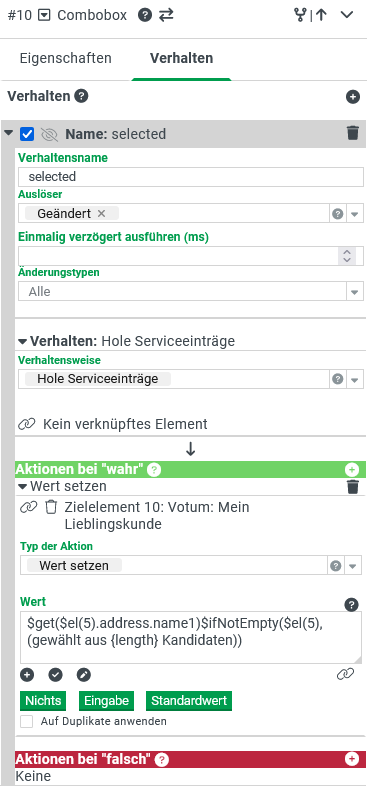Delete the 'selected' behavior with trash icon
Image resolution: width=367 pixels, height=786 pixels.
tap(353, 133)
